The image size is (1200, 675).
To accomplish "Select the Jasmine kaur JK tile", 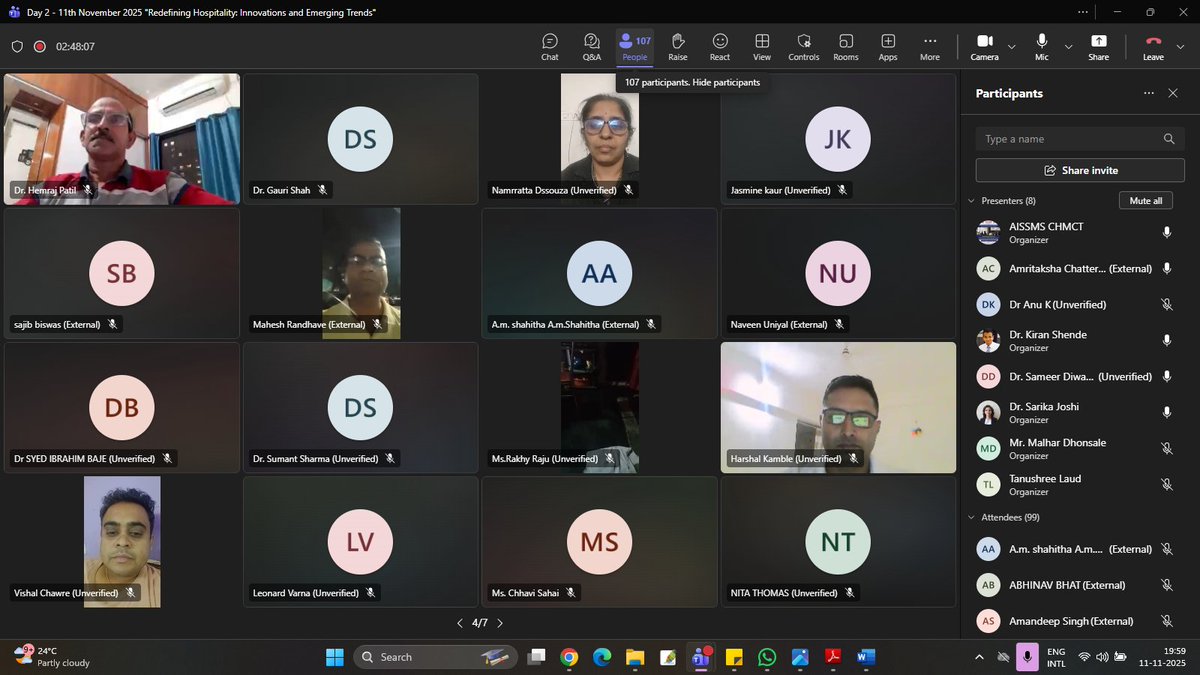I will click(838, 139).
